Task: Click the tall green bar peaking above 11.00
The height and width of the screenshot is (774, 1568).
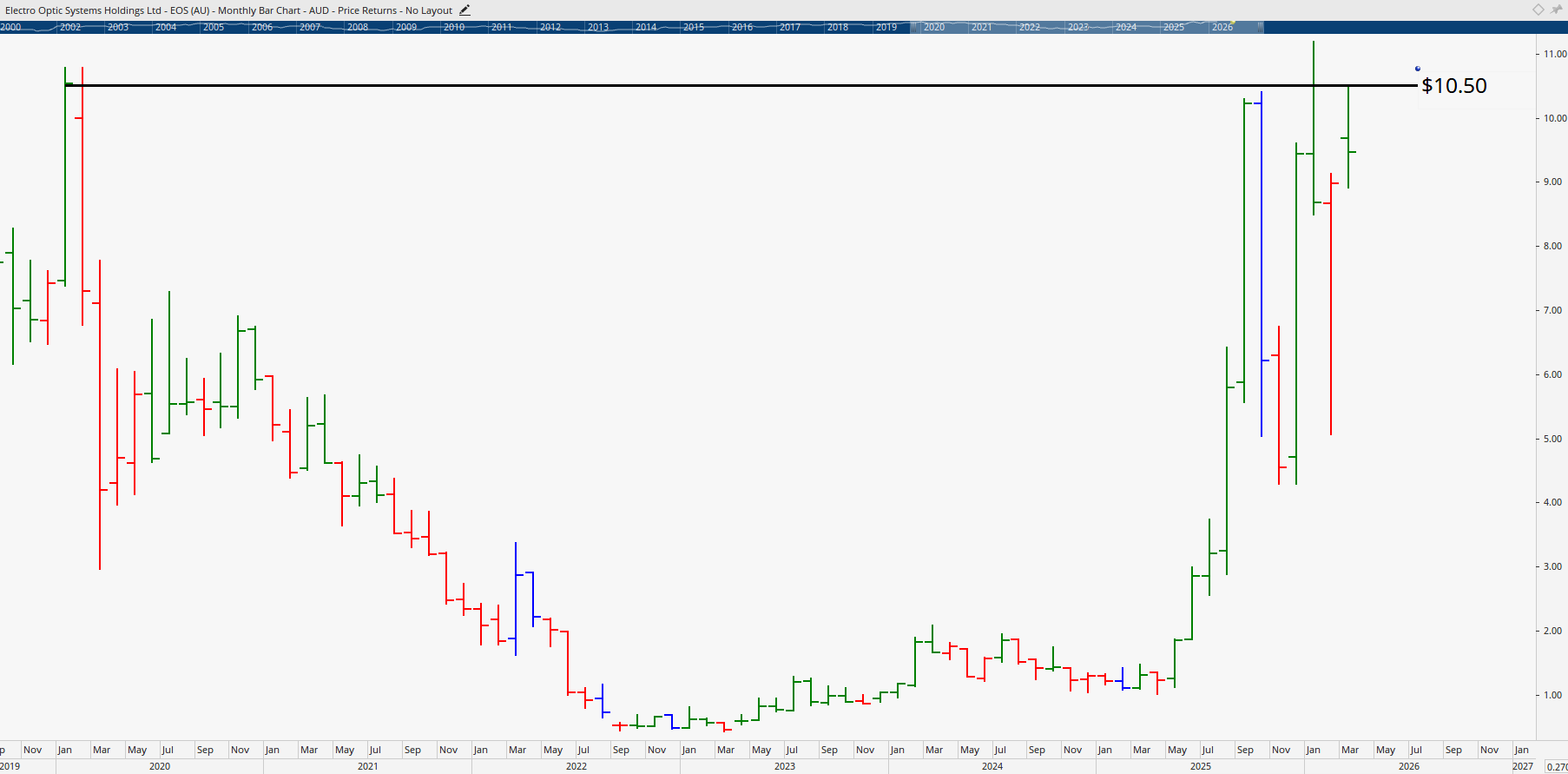Action: tap(1314, 128)
